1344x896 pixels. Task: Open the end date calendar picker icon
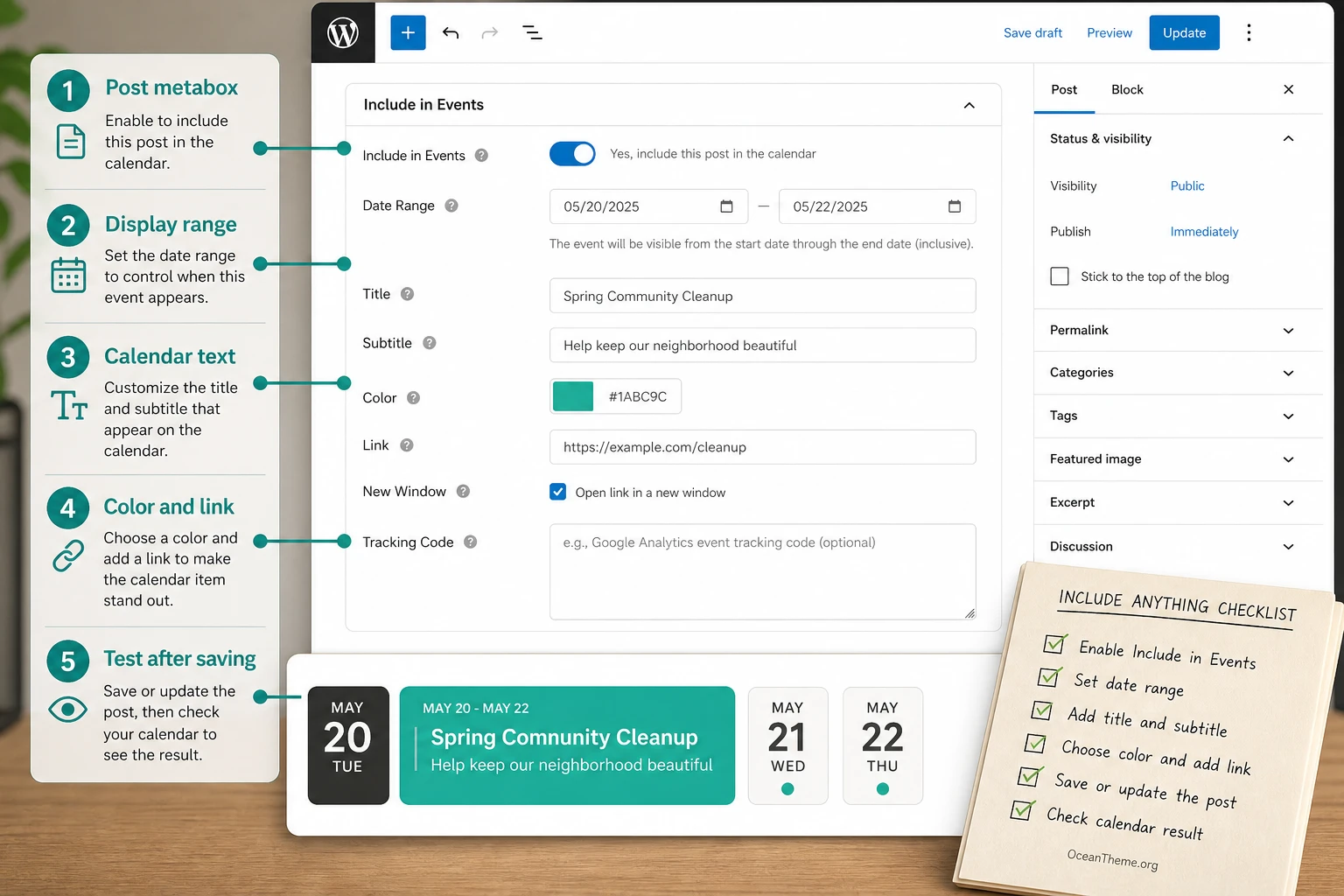coord(955,206)
